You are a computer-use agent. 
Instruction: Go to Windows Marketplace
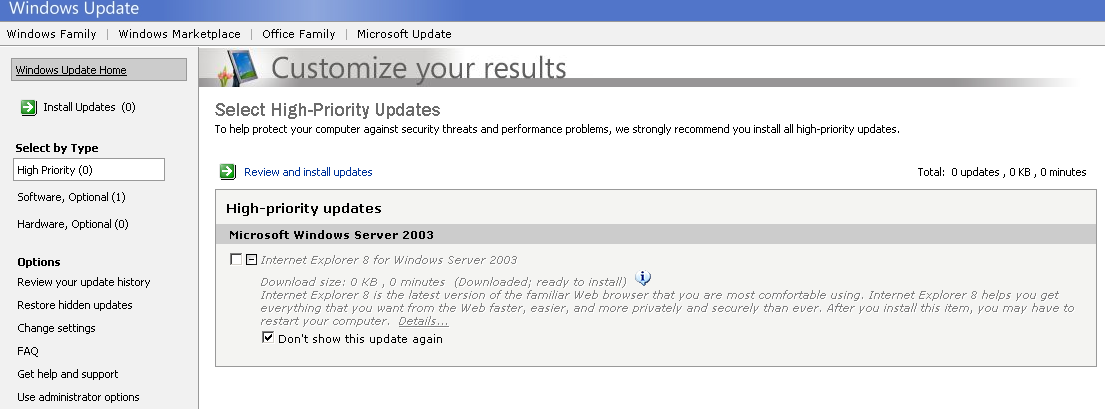179,34
